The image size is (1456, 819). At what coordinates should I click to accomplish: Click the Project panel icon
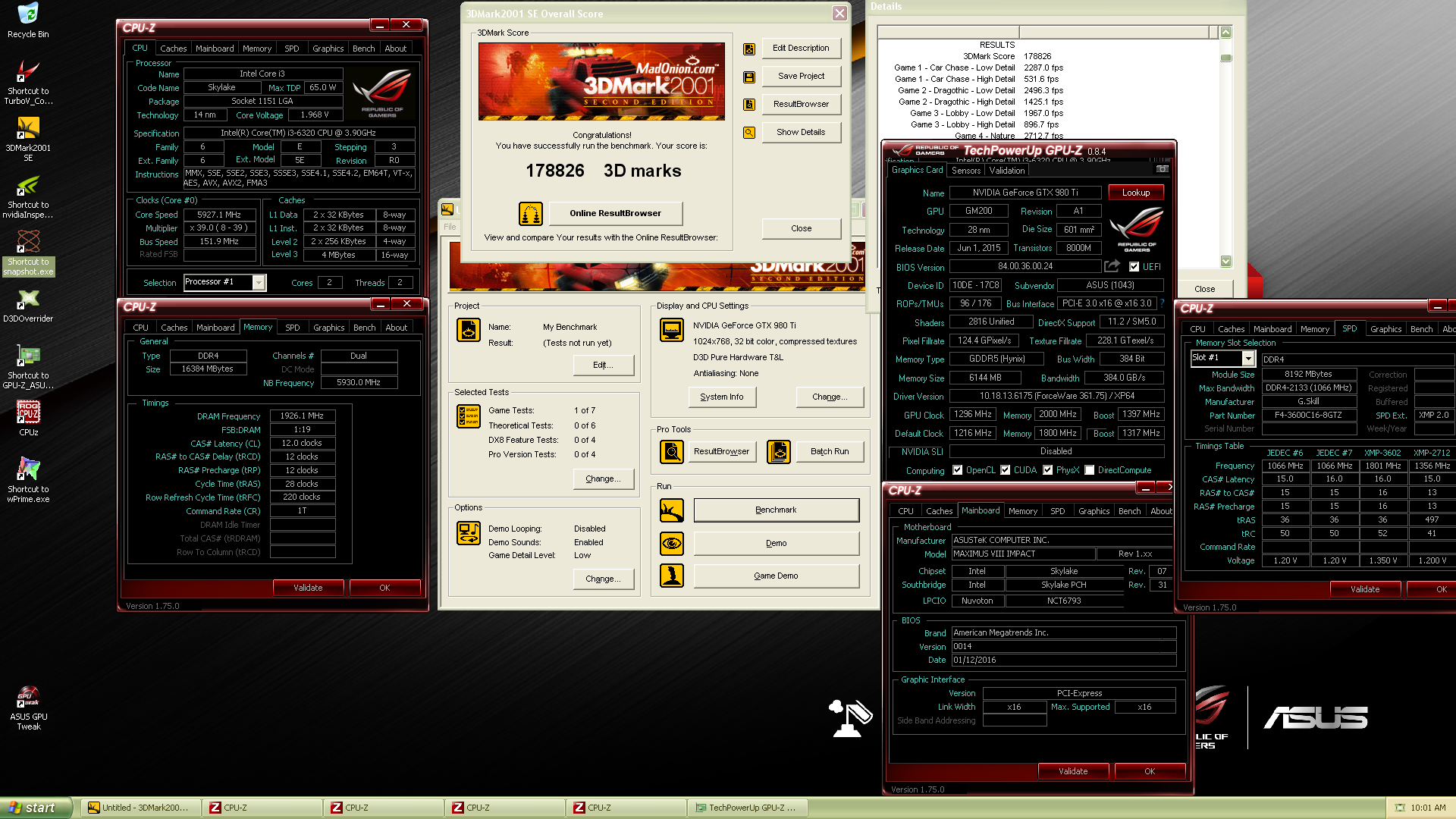pyautogui.click(x=469, y=330)
